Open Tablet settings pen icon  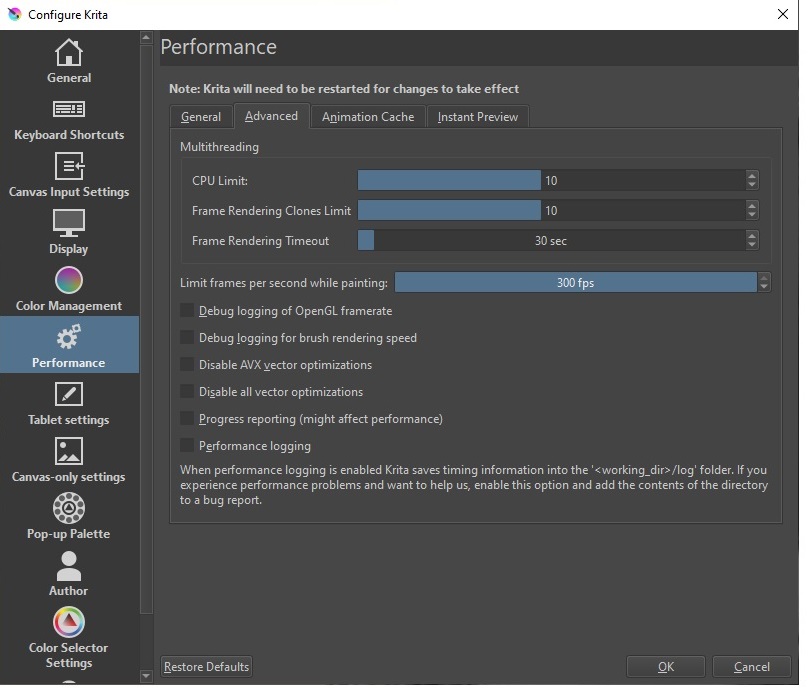[69, 394]
